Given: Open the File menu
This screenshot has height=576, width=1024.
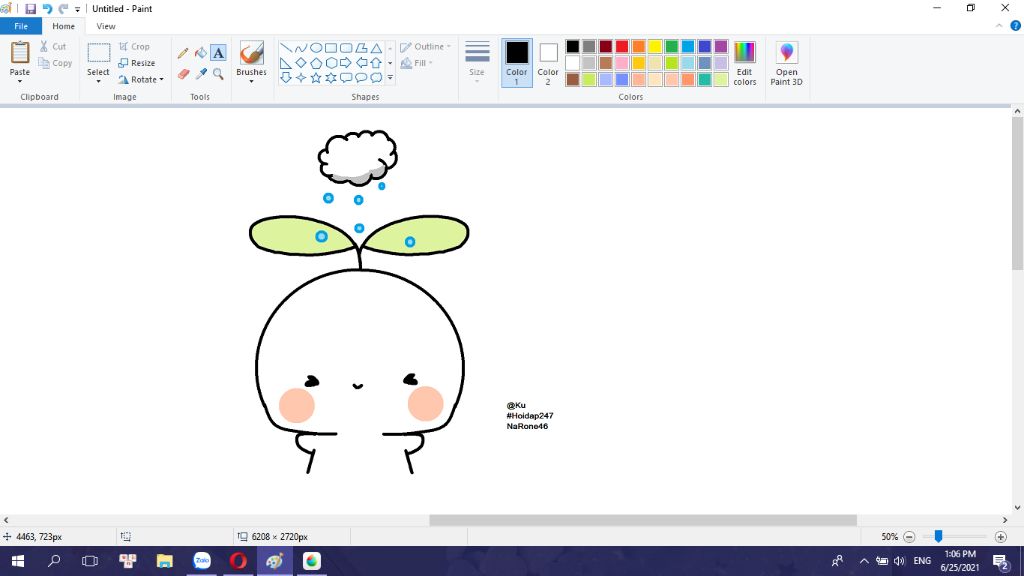Looking at the screenshot, I should (21, 26).
